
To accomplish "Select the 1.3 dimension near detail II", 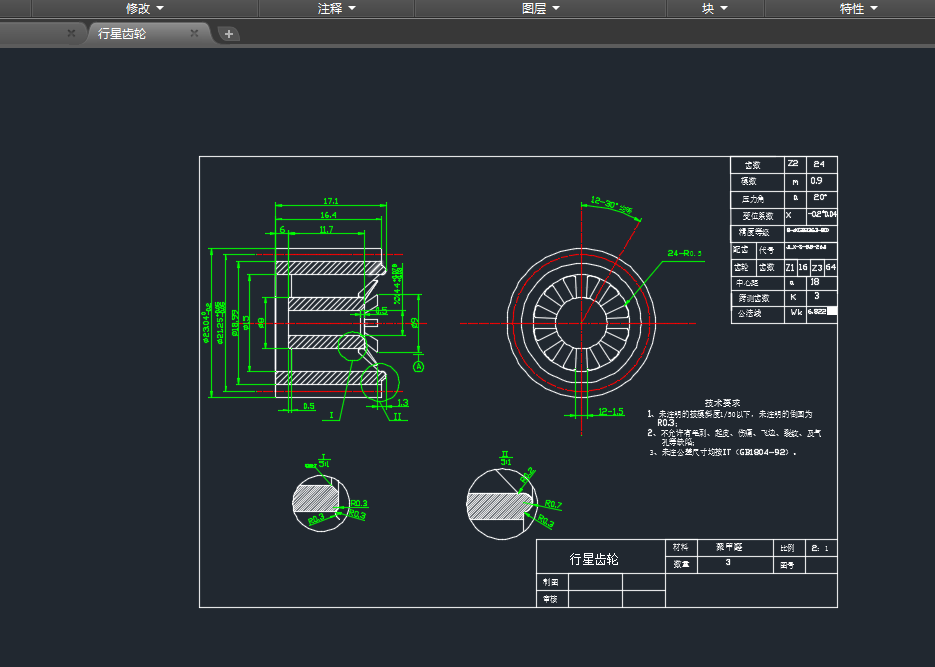I will [x=403, y=403].
